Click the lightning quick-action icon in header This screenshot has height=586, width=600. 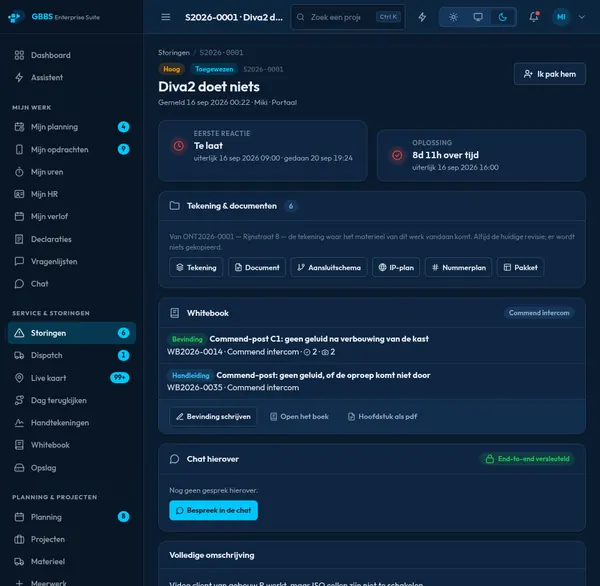pyautogui.click(x=422, y=17)
